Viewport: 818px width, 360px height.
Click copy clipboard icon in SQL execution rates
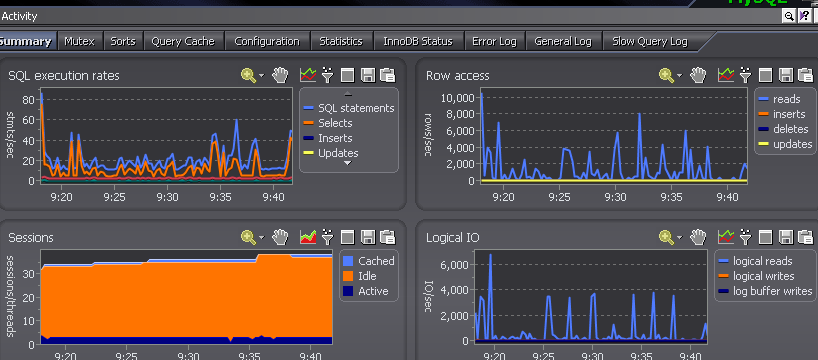[x=388, y=76]
